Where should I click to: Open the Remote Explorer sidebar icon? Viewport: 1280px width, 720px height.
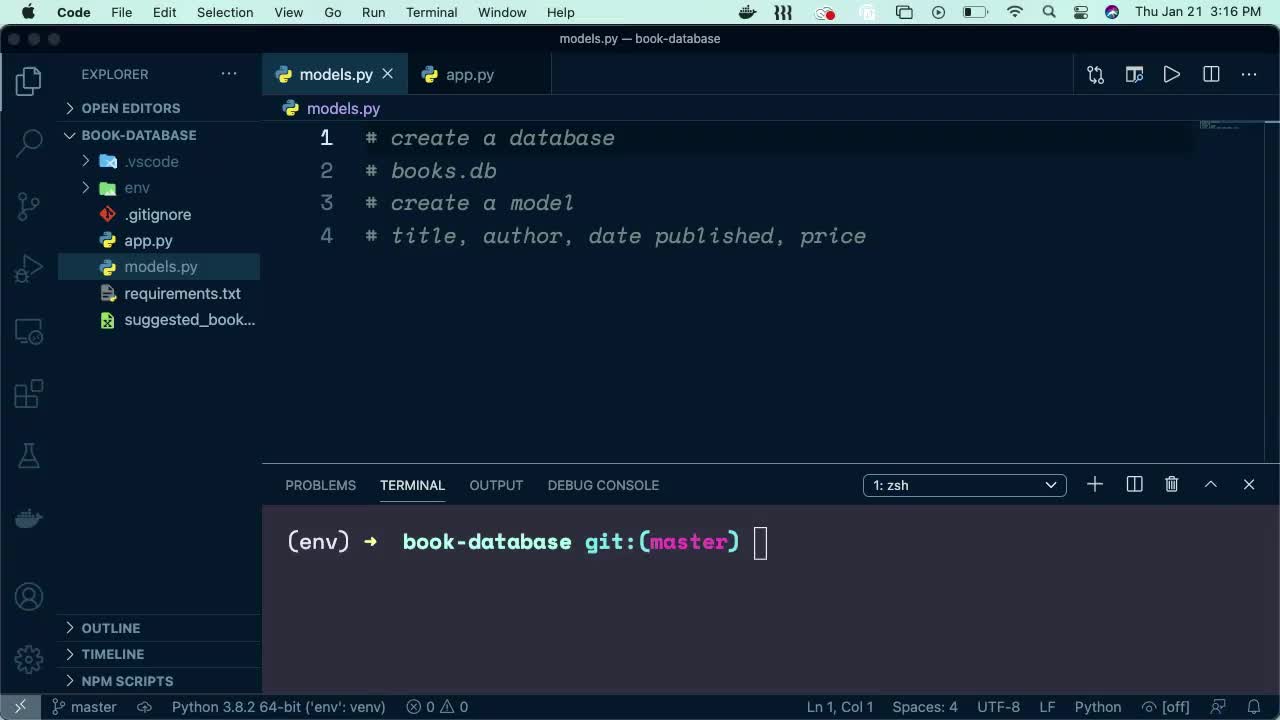[x=28, y=331]
